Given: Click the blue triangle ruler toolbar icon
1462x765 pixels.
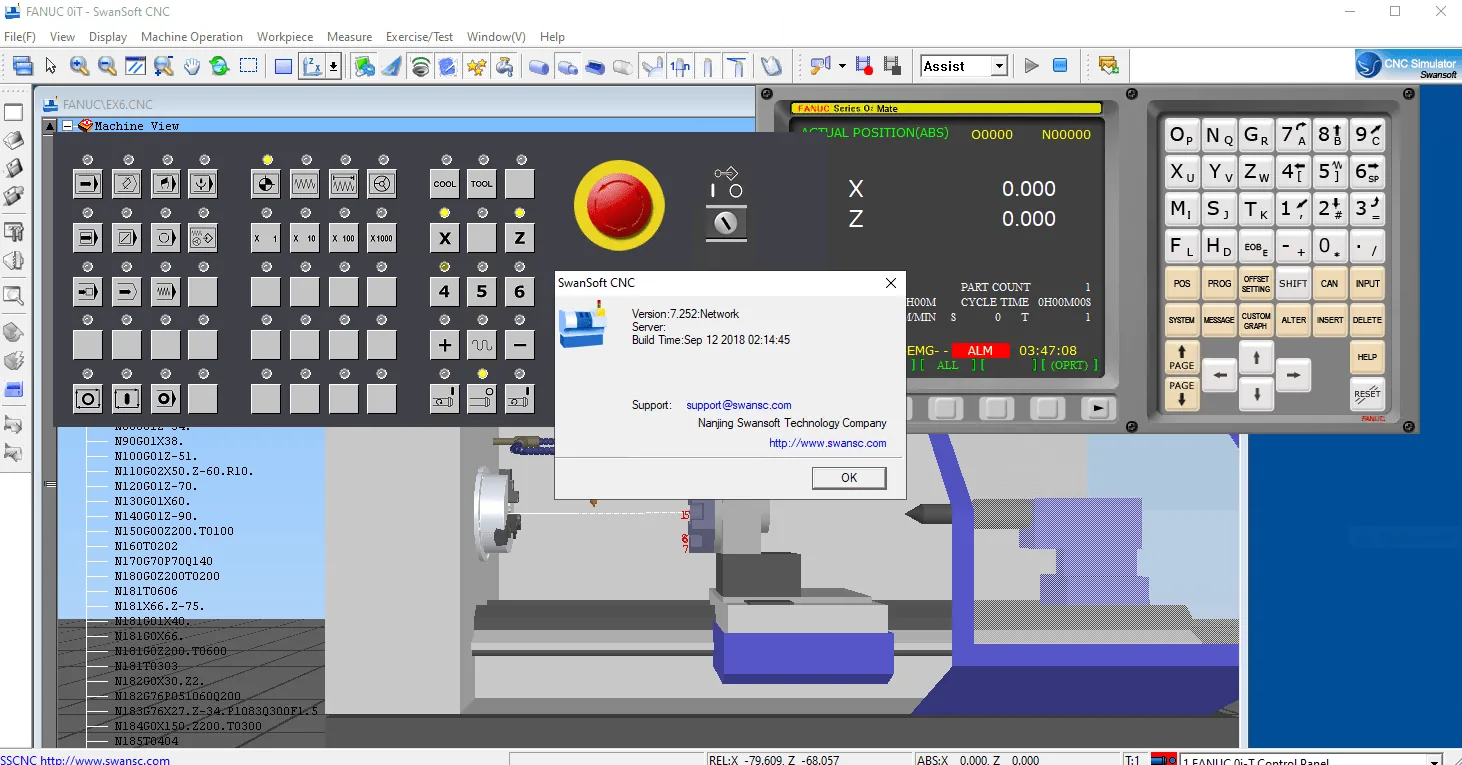Looking at the screenshot, I should (393, 66).
